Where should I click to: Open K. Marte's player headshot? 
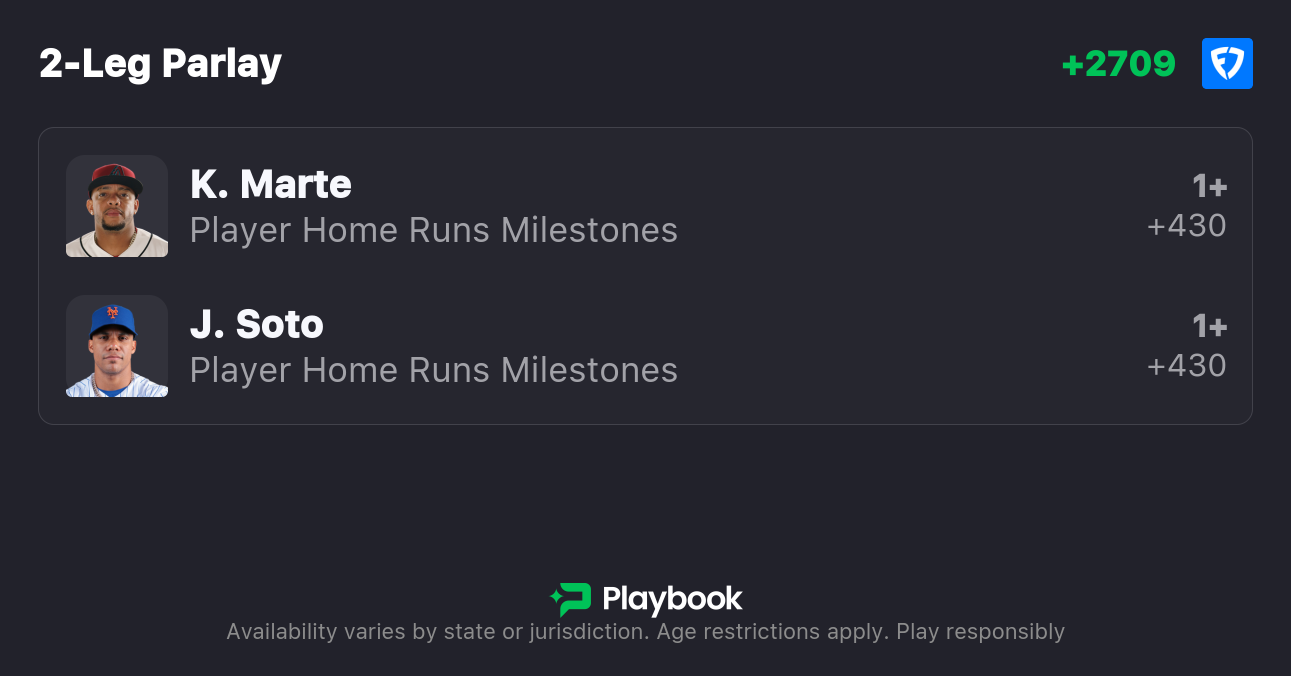click(x=117, y=206)
